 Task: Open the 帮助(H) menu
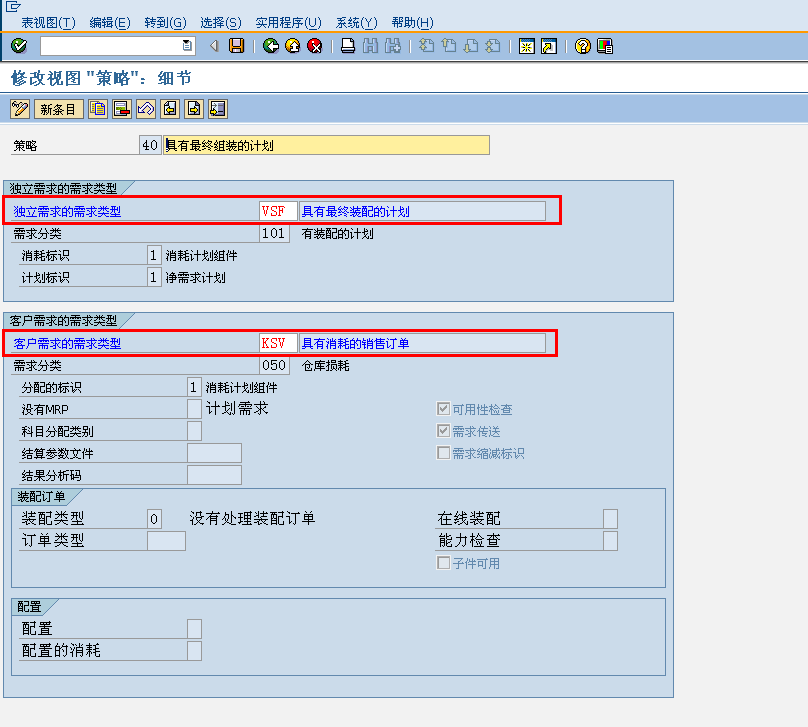(412, 23)
